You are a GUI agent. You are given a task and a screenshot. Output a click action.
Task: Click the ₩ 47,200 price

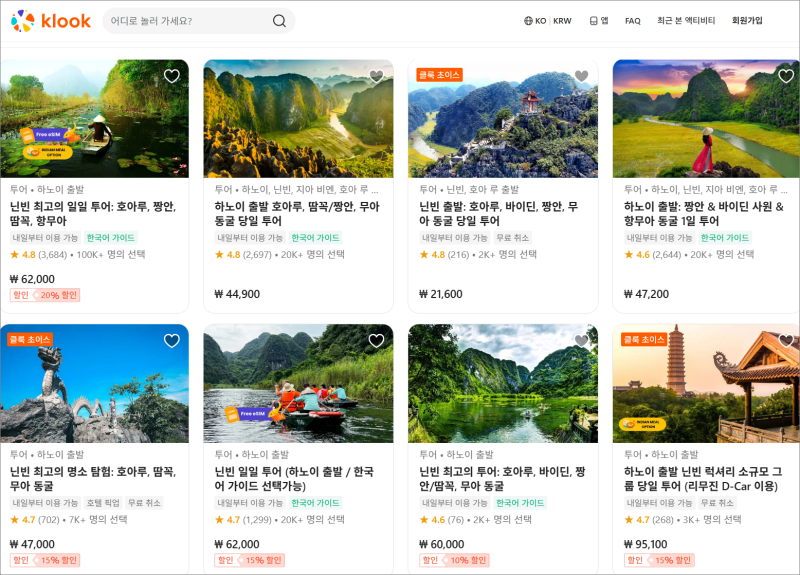click(646, 294)
